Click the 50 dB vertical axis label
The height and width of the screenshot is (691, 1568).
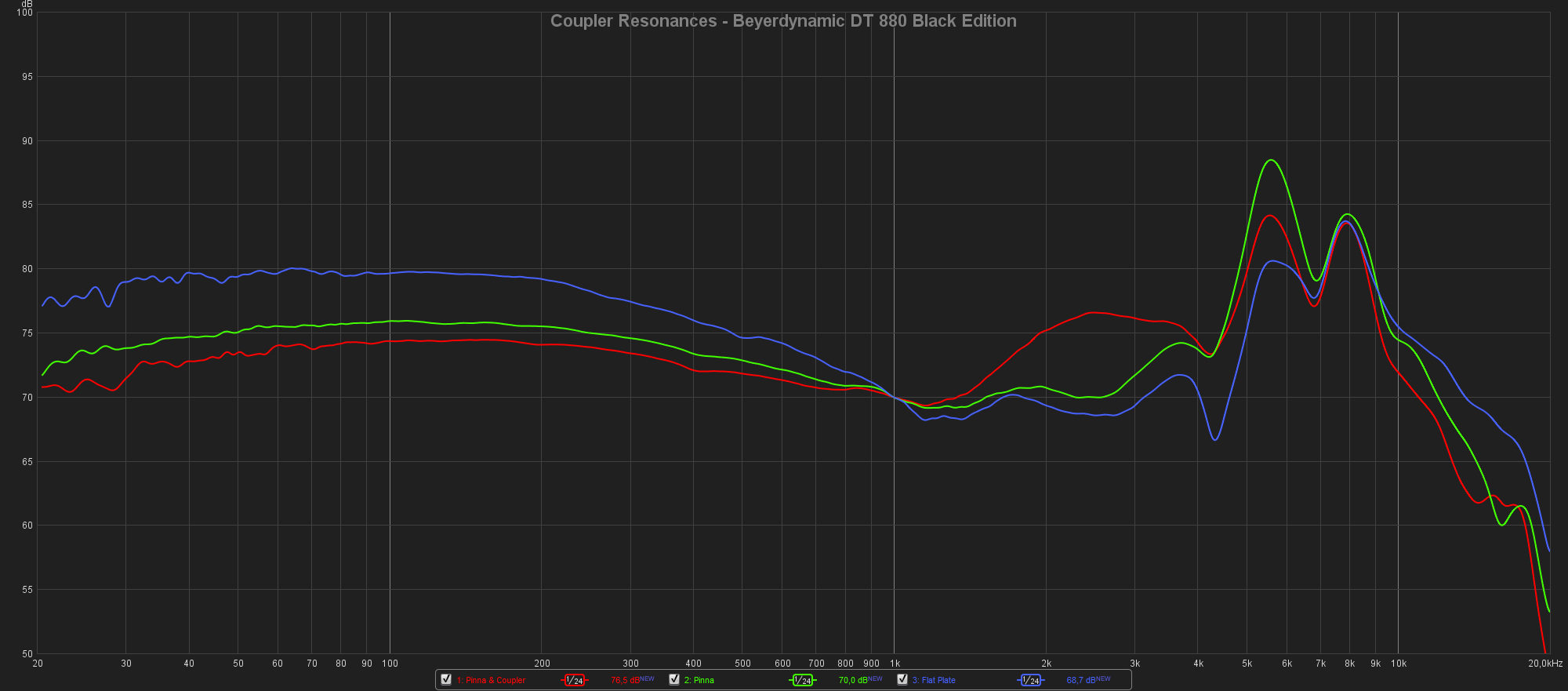tap(27, 654)
